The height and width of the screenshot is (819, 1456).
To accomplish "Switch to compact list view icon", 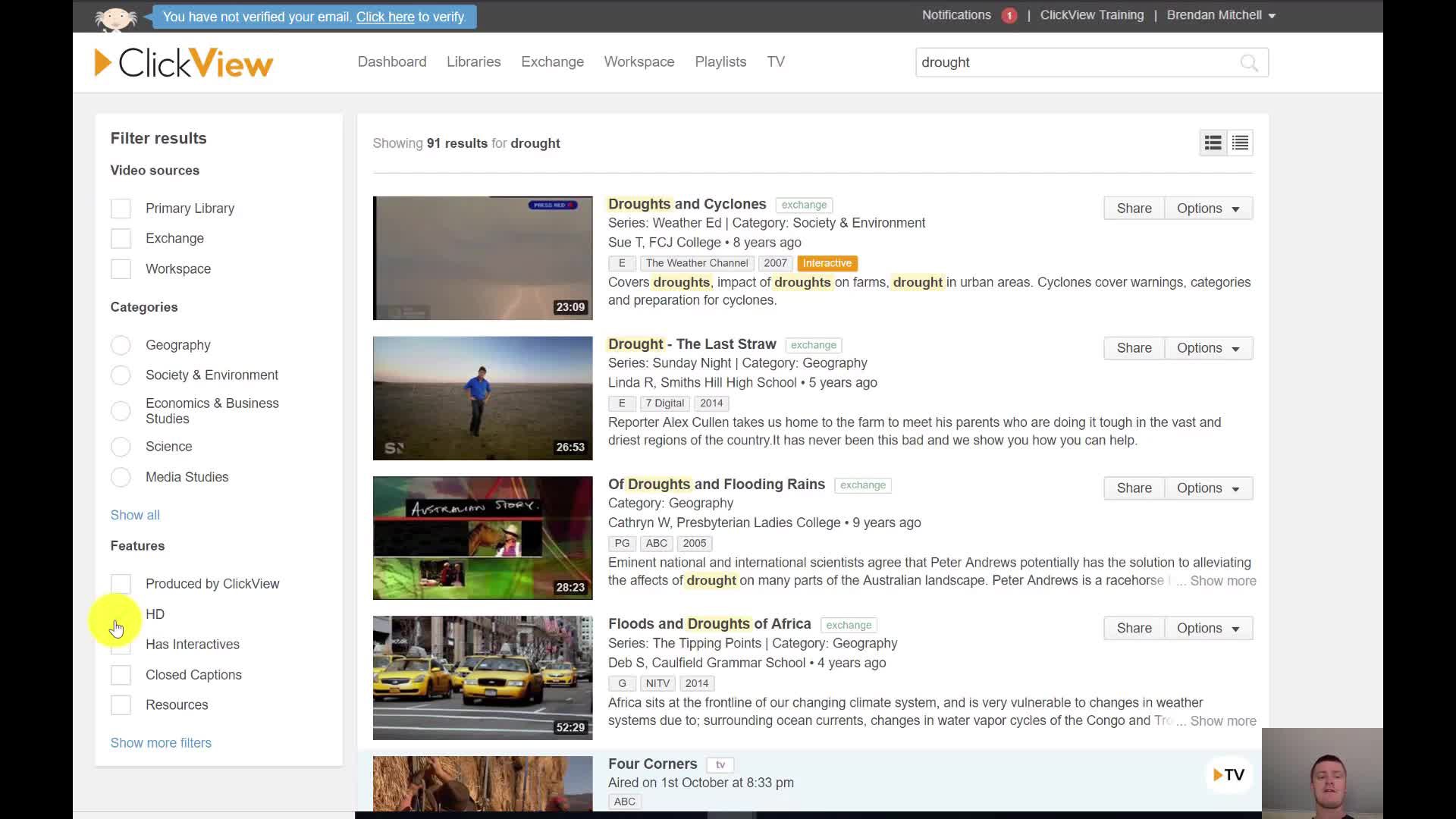I will pos(1241,143).
